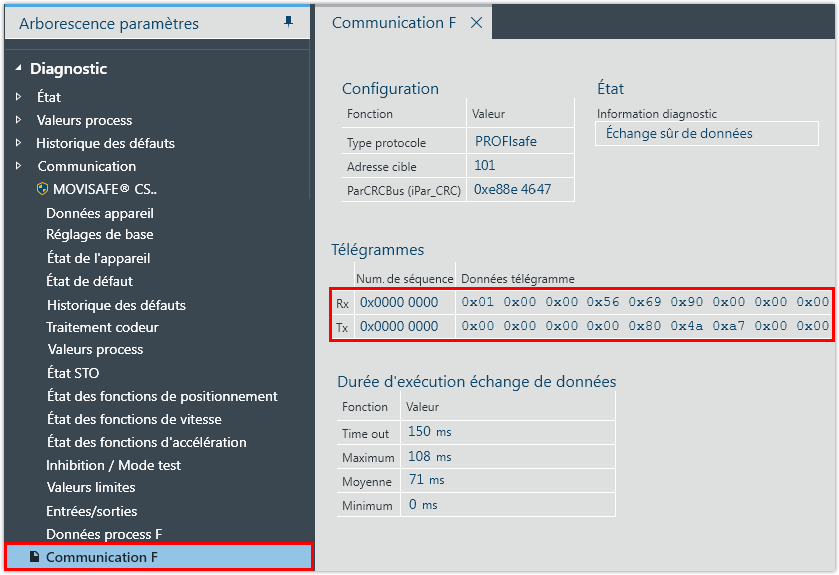Expand Historique des défauts node
The width and height of the screenshot is (839, 575).
(x=18, y=143)
